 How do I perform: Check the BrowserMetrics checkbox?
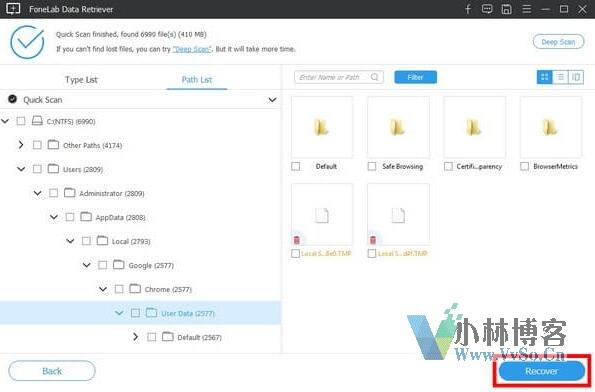click(524, 166)
